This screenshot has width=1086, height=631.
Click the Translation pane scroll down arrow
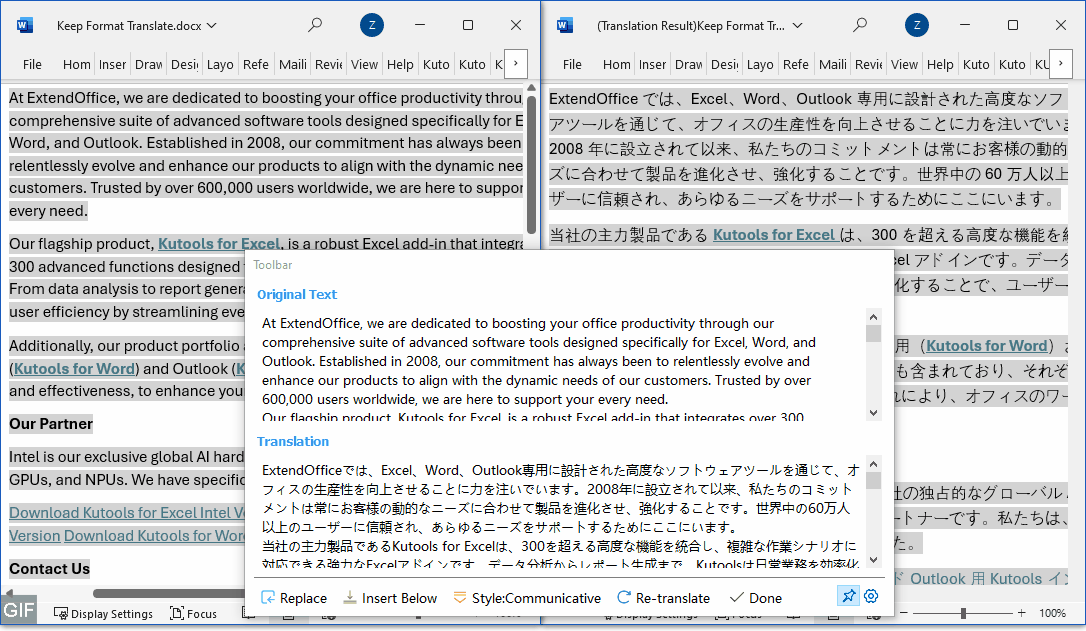tap(873, 560)
